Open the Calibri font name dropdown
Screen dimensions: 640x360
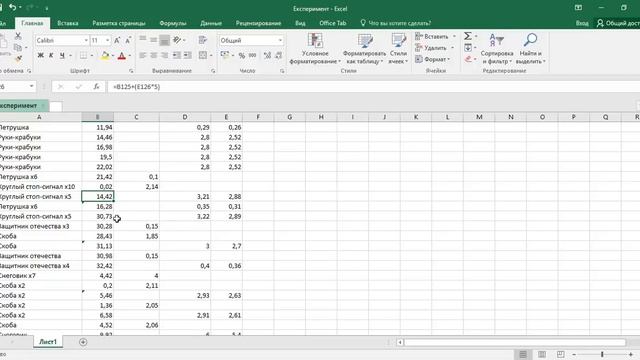click(x=86, y=40)
